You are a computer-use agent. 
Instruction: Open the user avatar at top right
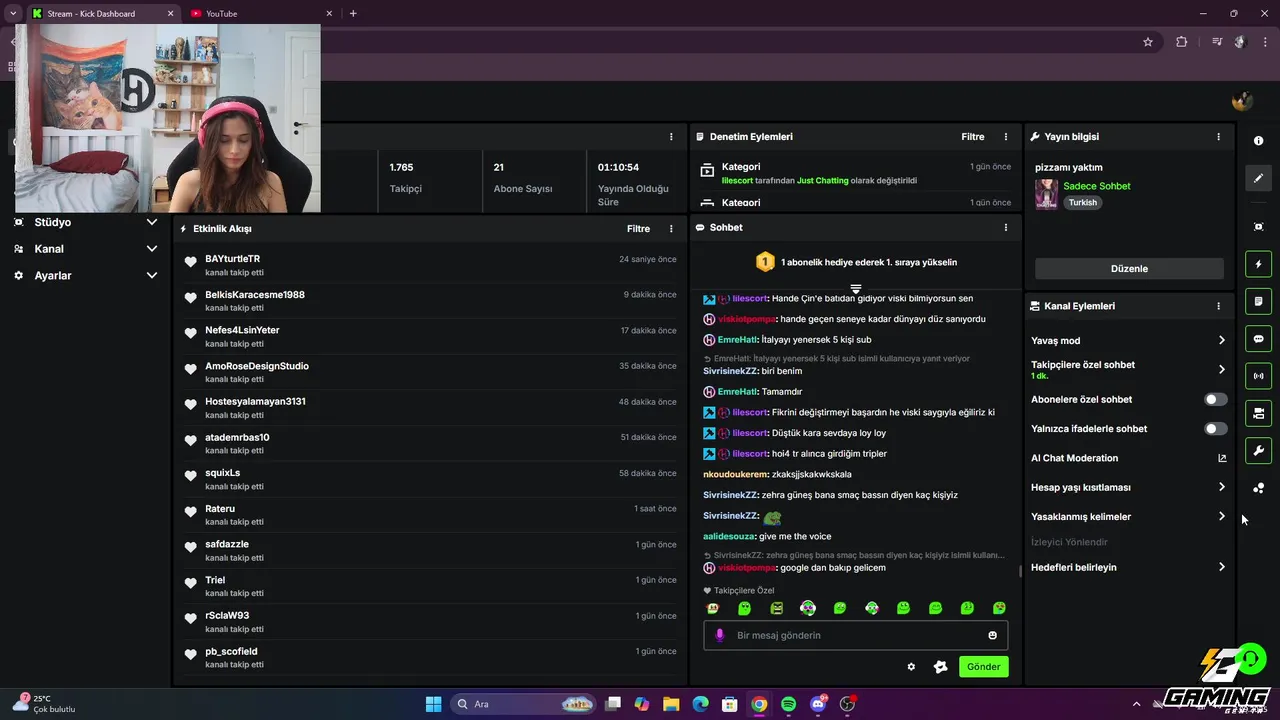(1242, 101)
